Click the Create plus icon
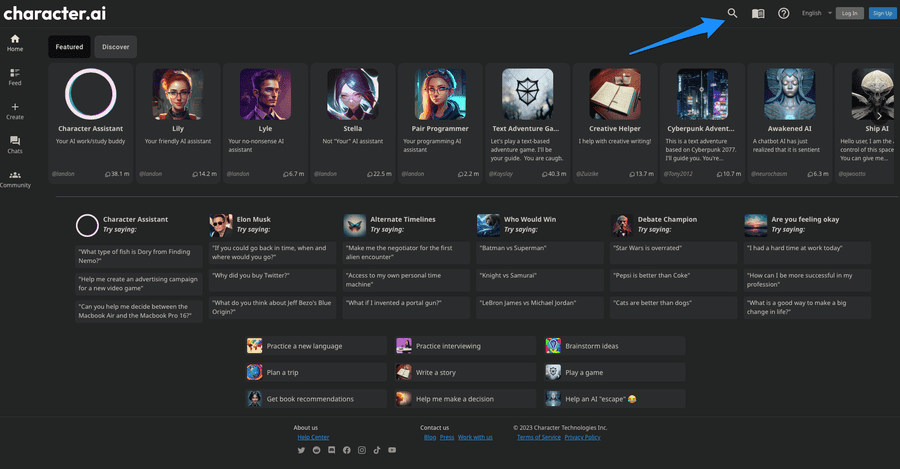The image size is (900, 469). click(x=15, y=111)
